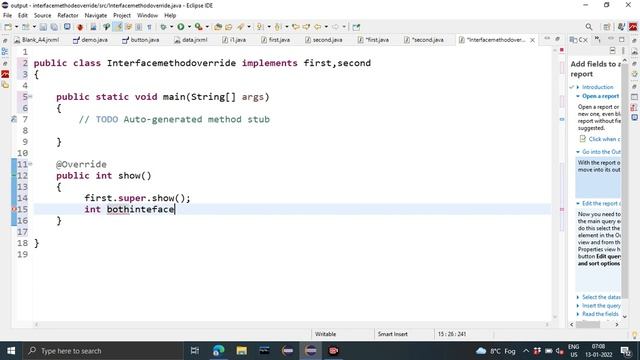Click the Task View taskbar icon
The image size is (640, 360).
click(x=195, y=351)
